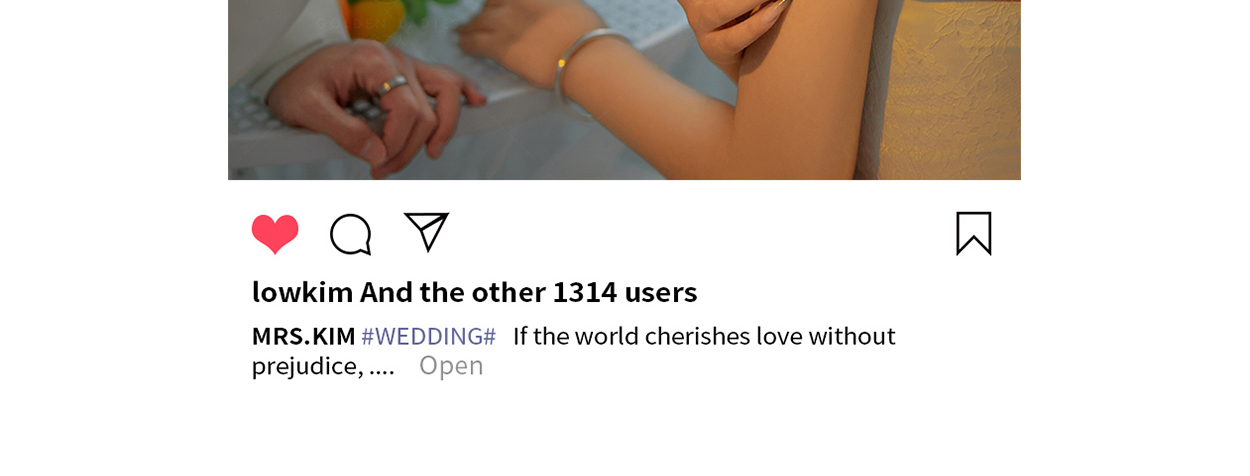The image size is (1250, 476).
Task: Save the post with the bookmark icon
Action: coord(974,233)
